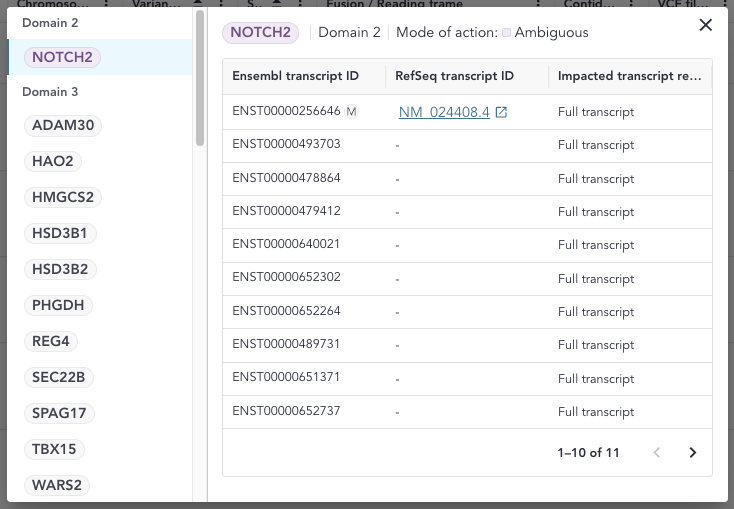Open external link icon beside NM_024408.4
This screenshot has height=509, width=734.
click(502, 112)
